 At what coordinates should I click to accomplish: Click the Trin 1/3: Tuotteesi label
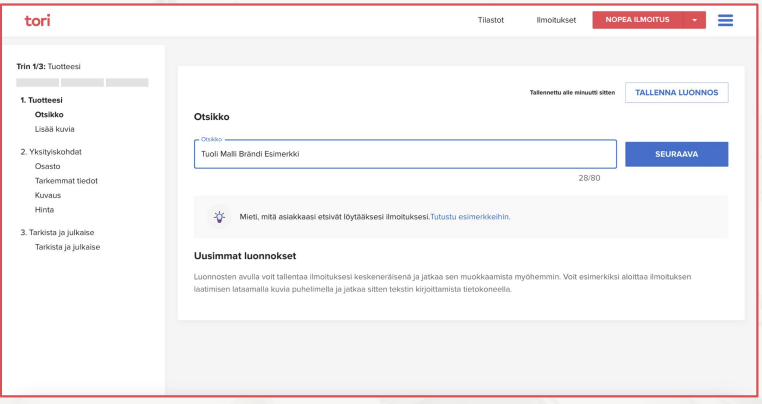click(x=49, y=67)
